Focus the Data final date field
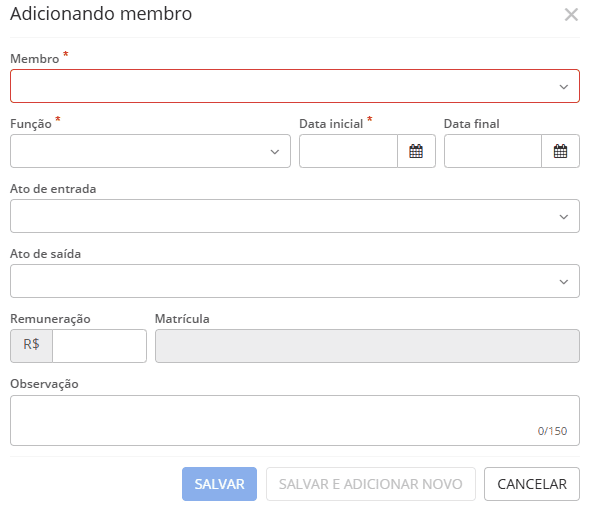 pyautogui.click(x=493, y=151)
